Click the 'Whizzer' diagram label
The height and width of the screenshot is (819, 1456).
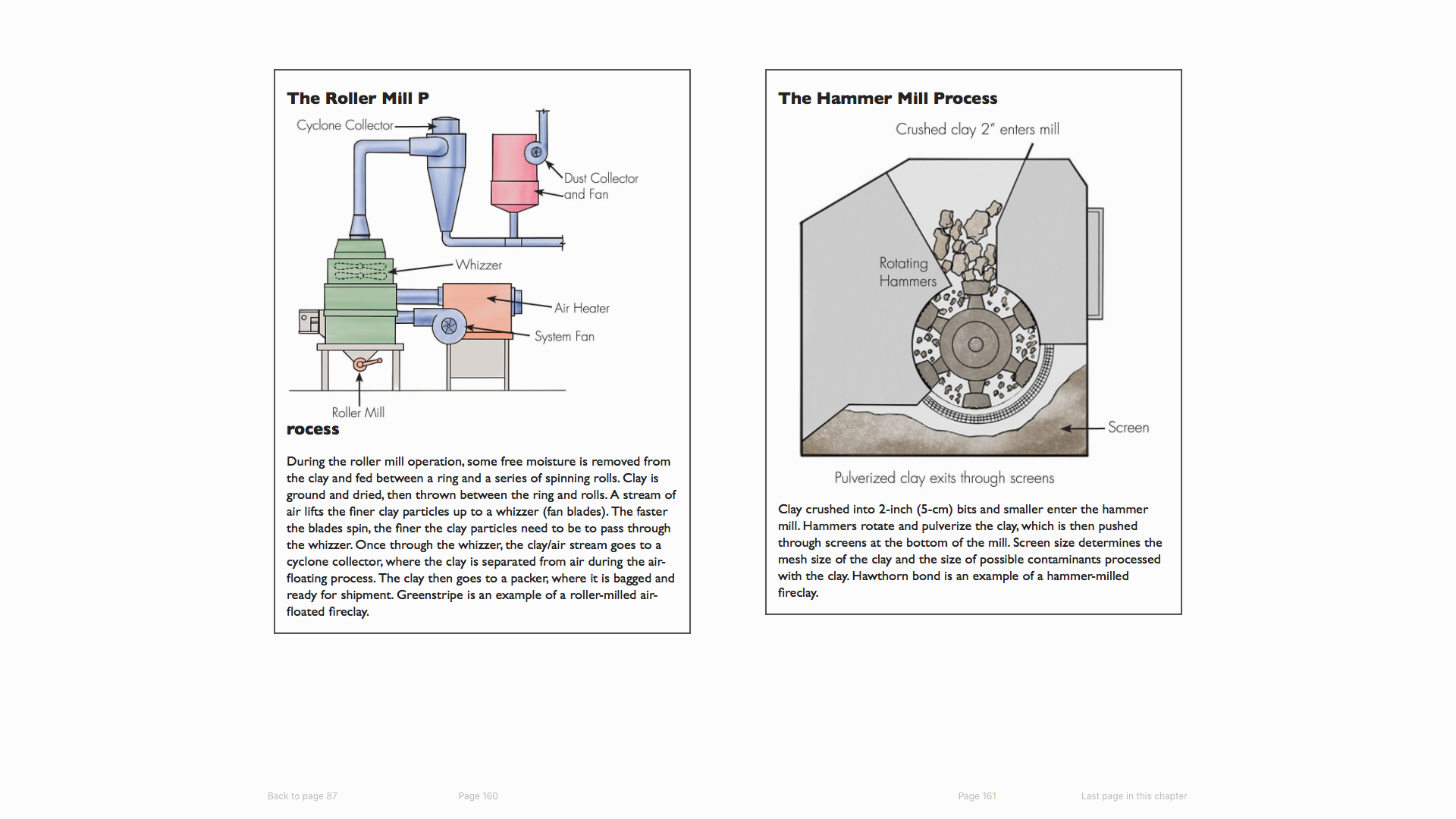point(479,265)
